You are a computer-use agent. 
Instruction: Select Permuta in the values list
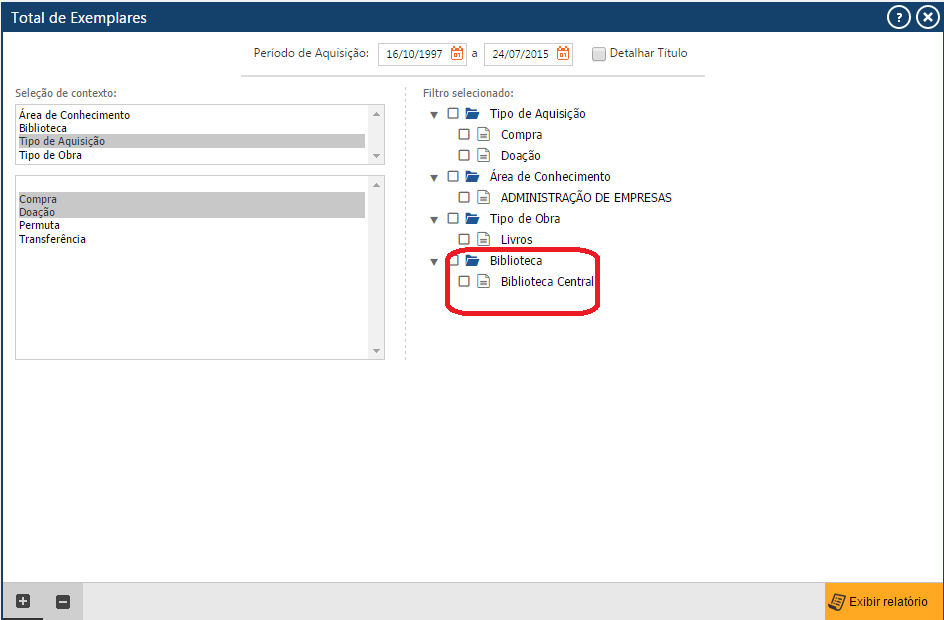38,225
